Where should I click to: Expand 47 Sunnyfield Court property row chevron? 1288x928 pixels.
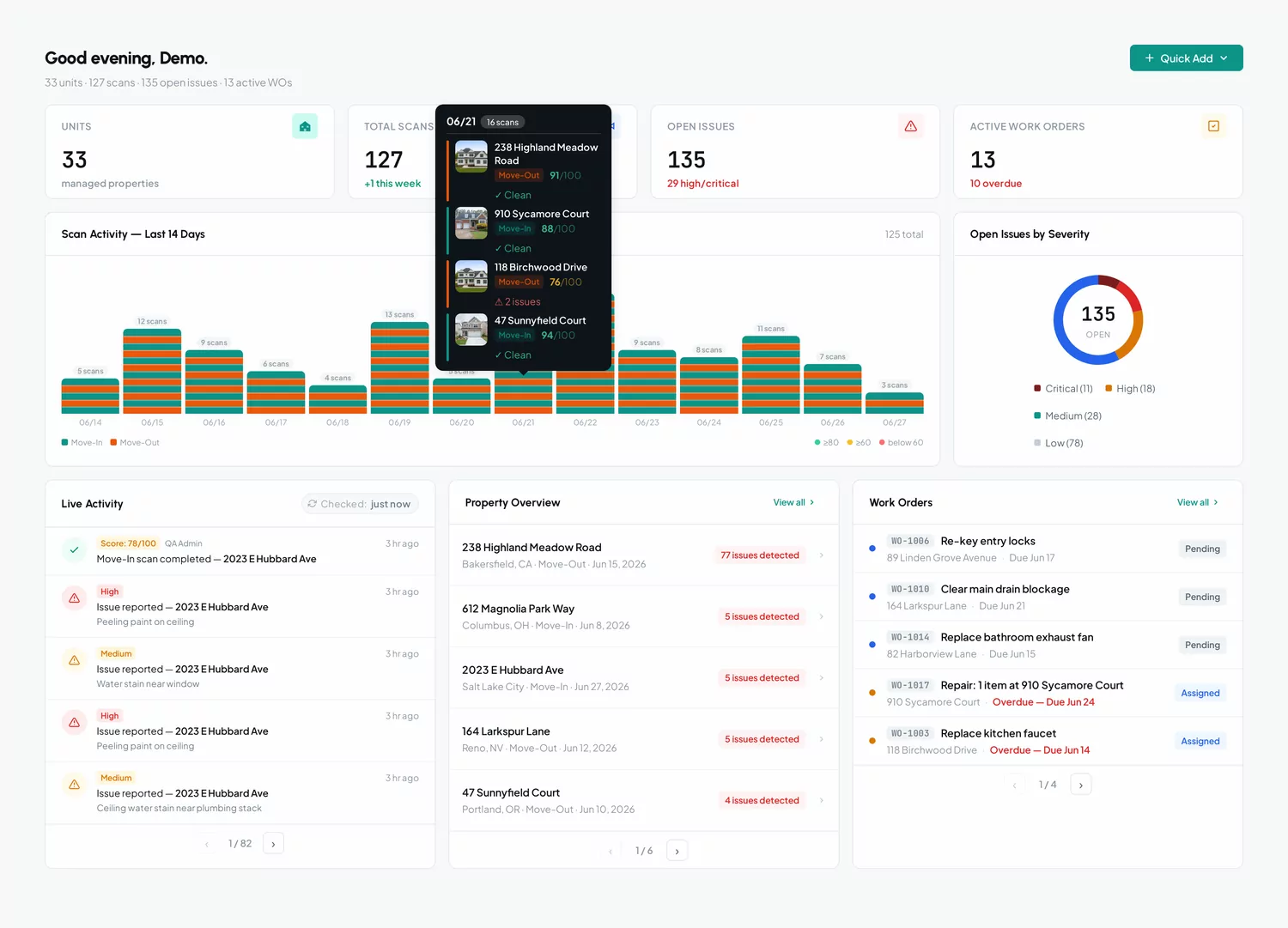[x=822, y=801]
